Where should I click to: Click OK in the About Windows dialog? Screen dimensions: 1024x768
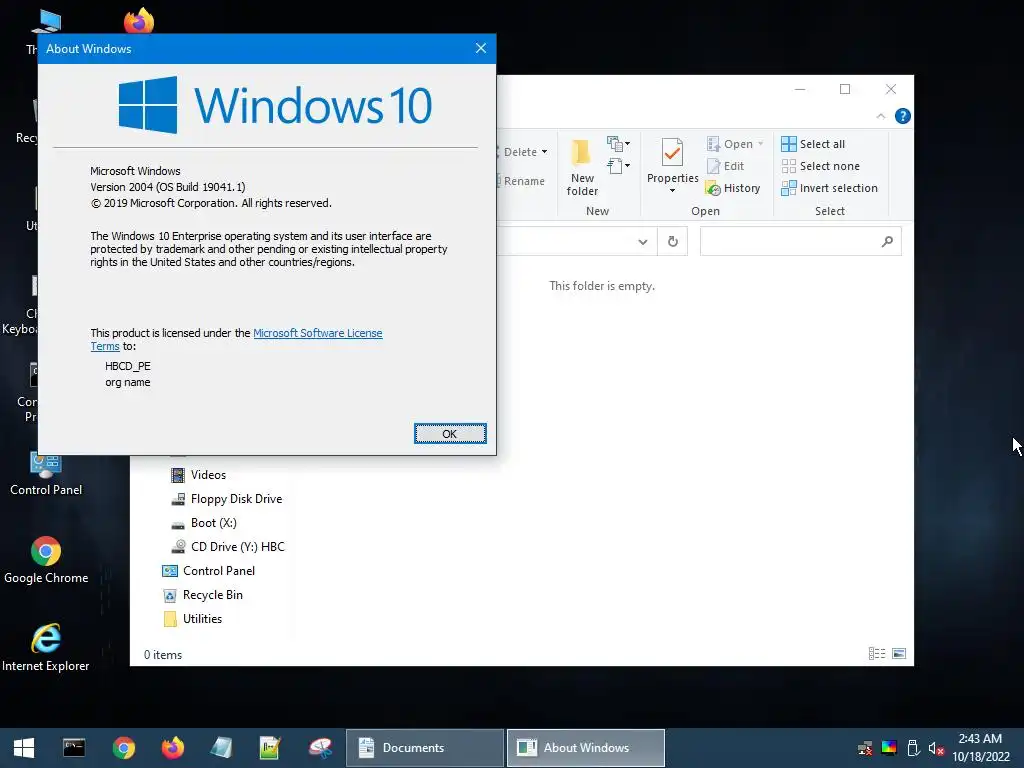pos(450,434)
